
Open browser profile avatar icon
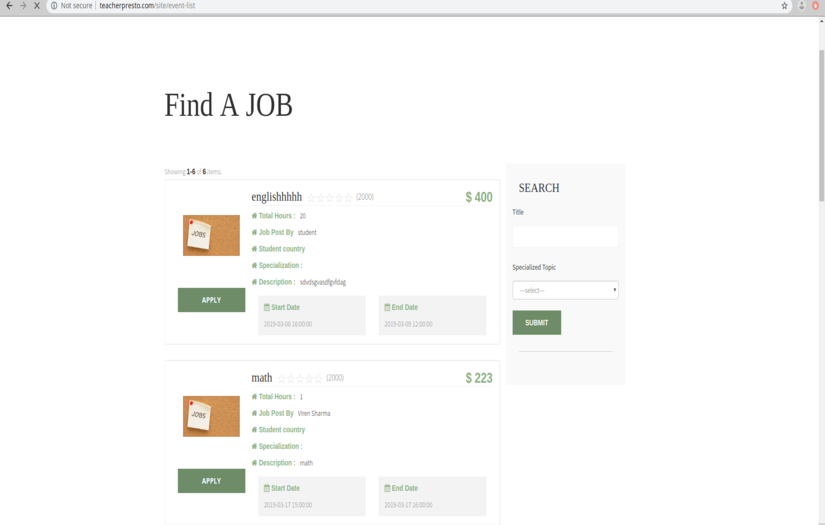[x=802, y=6]
